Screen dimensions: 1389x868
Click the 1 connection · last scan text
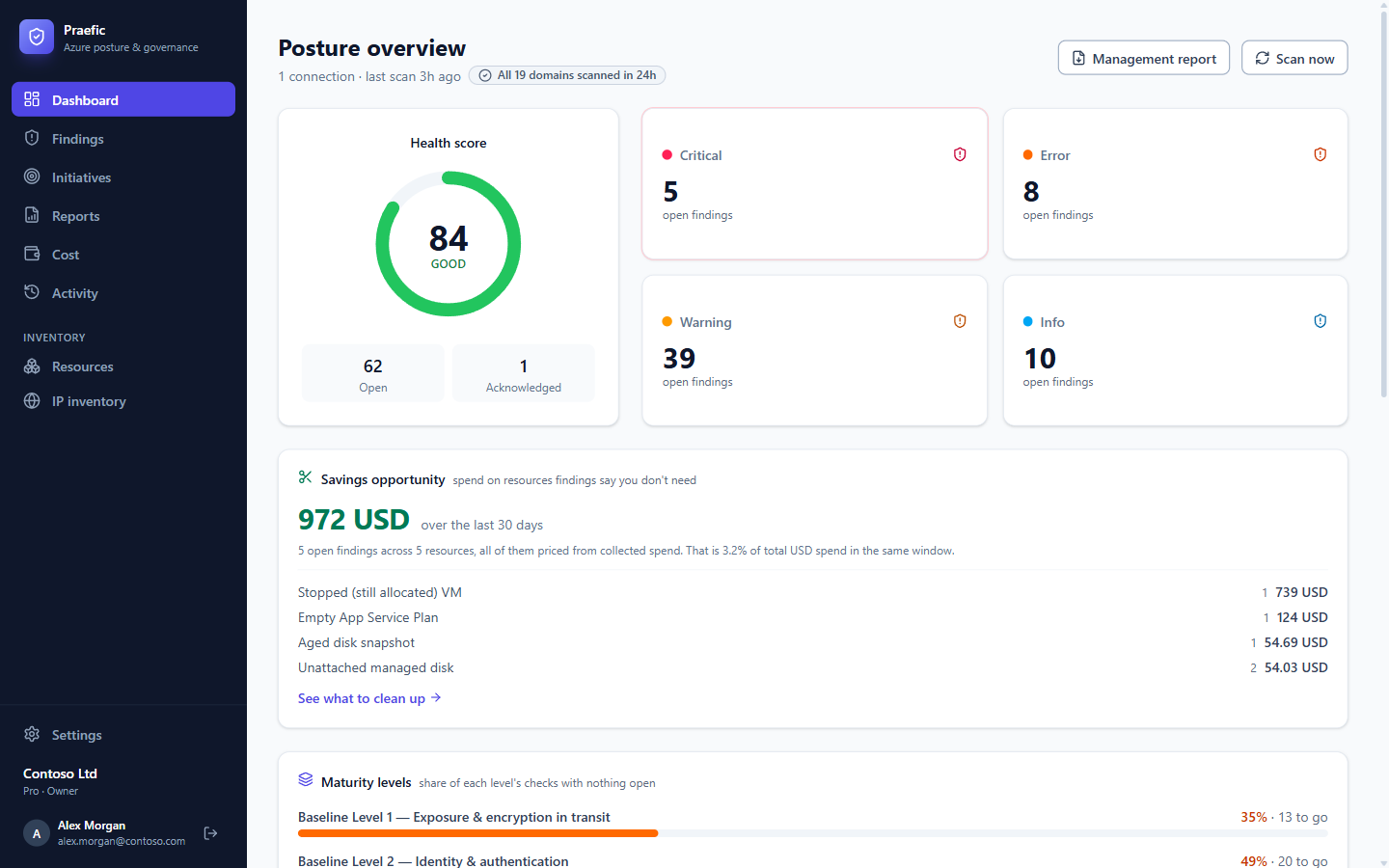tap(369, 76)
